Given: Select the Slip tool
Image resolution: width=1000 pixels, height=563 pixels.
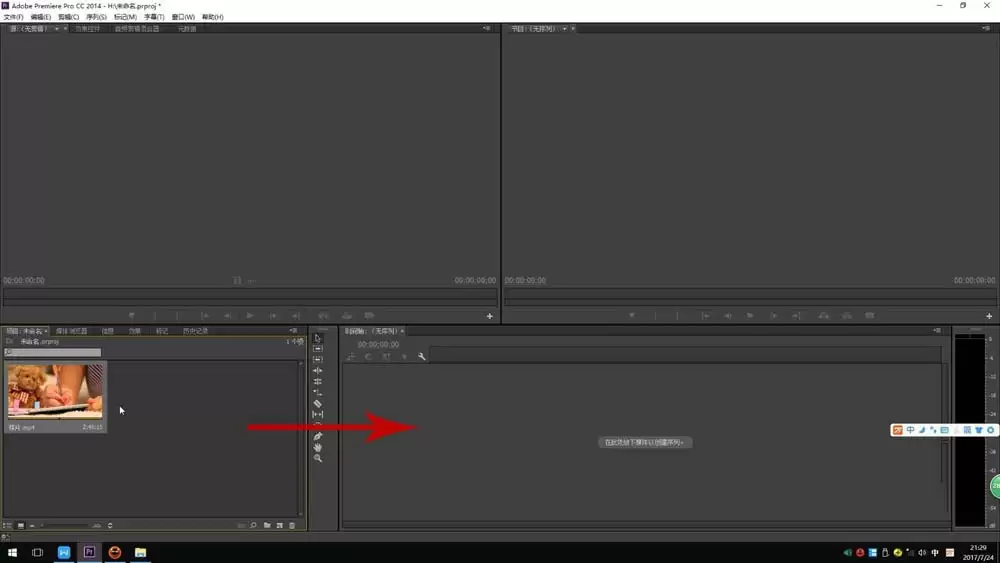Looking at the screenshot, I should [318, 414].
